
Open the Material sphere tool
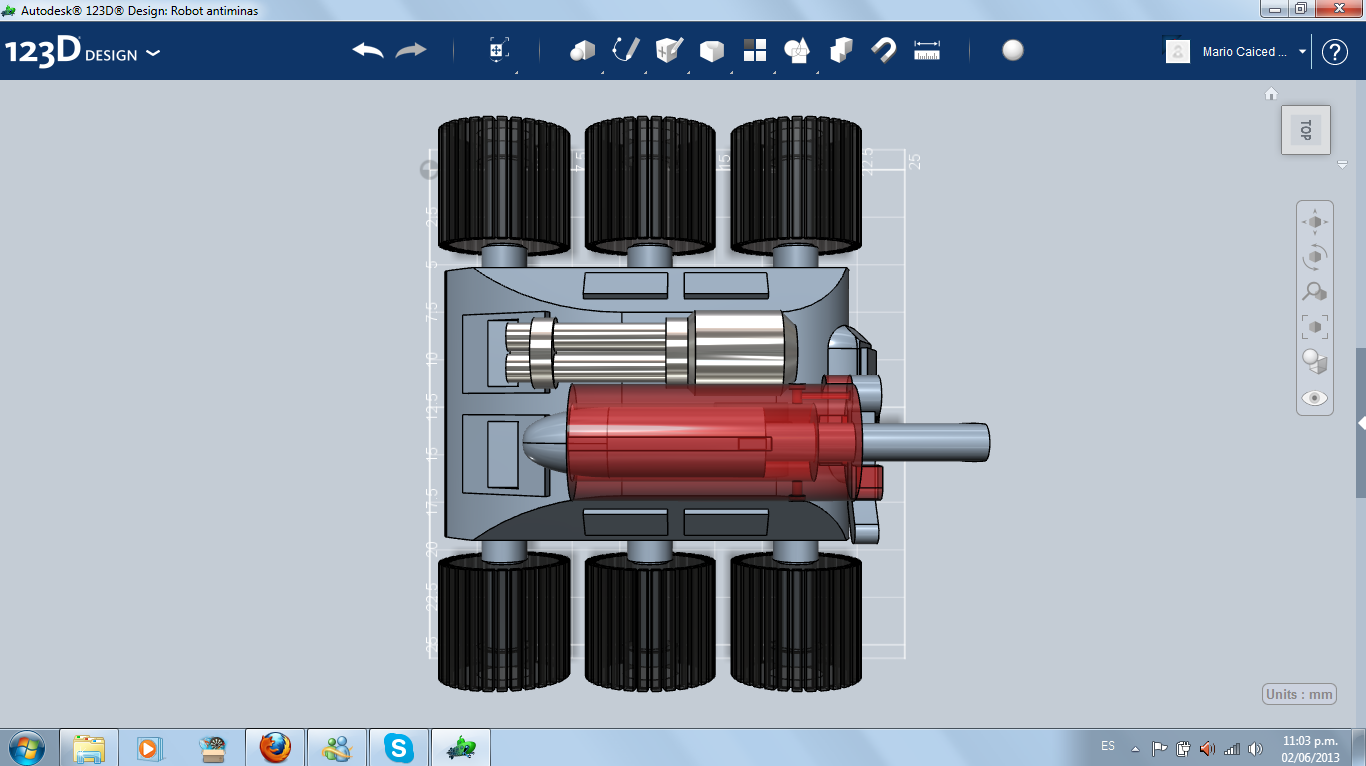pos(1013,51)
